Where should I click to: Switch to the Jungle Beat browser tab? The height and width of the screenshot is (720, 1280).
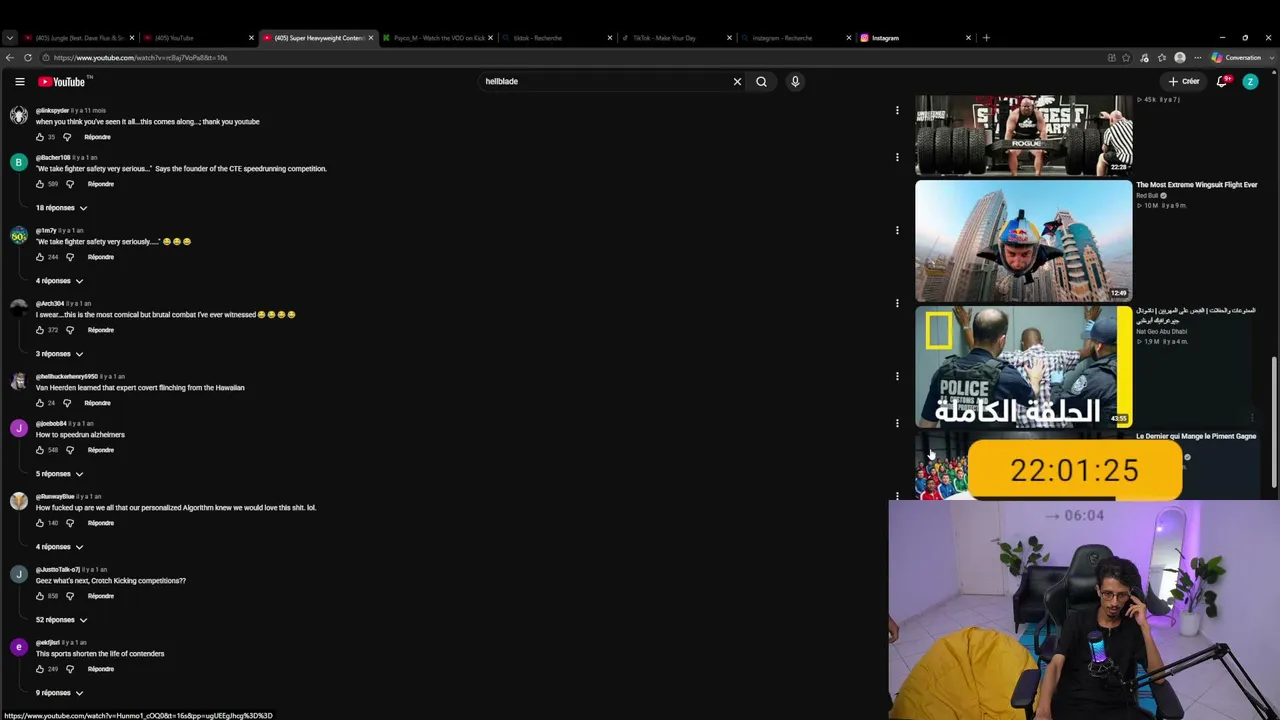click(x=78, y=38)
